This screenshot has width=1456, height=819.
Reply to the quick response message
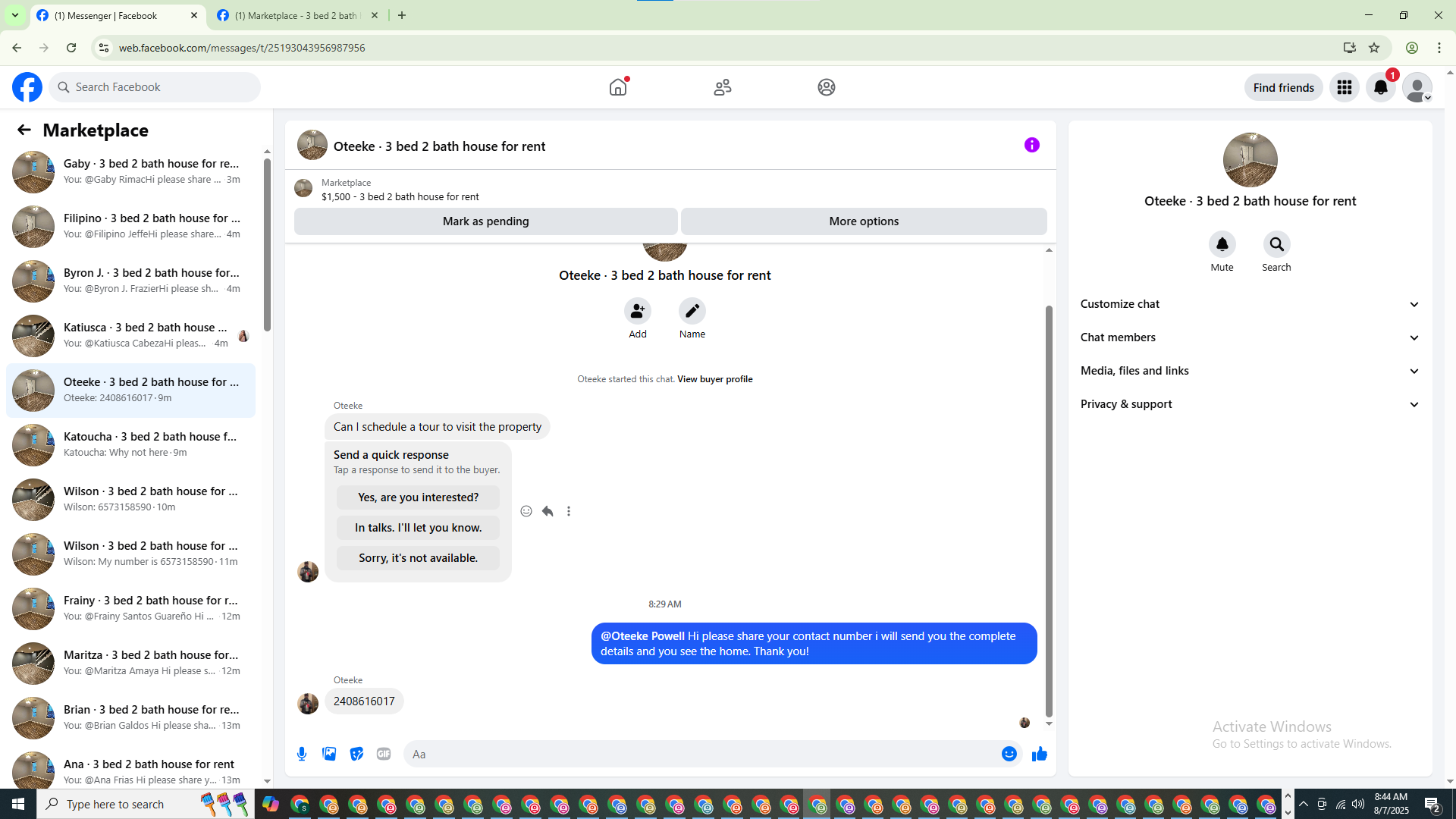coord(548,511)
